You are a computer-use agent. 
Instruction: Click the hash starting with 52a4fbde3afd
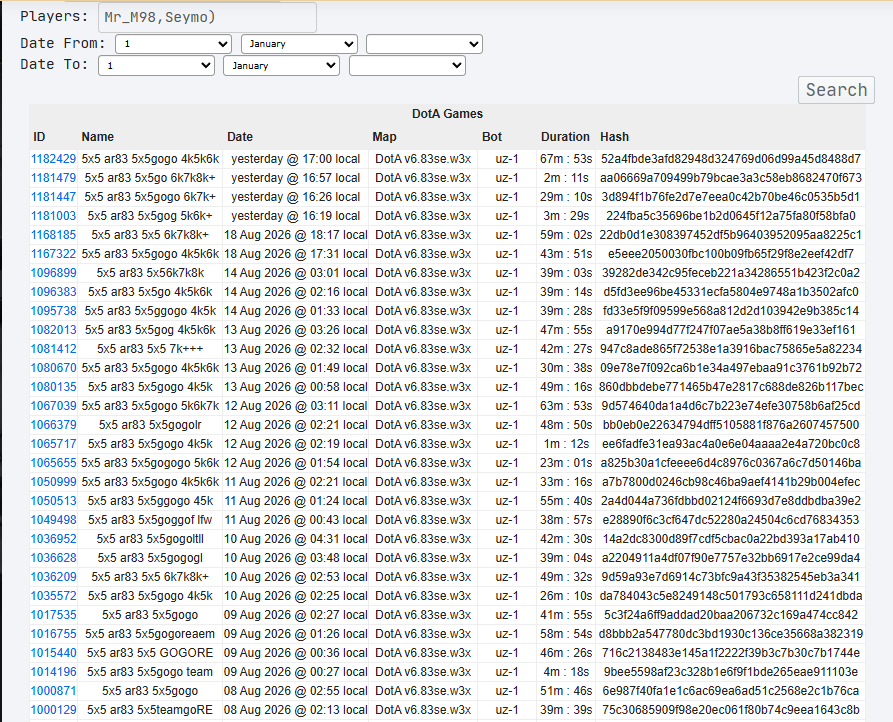[731, 159]
